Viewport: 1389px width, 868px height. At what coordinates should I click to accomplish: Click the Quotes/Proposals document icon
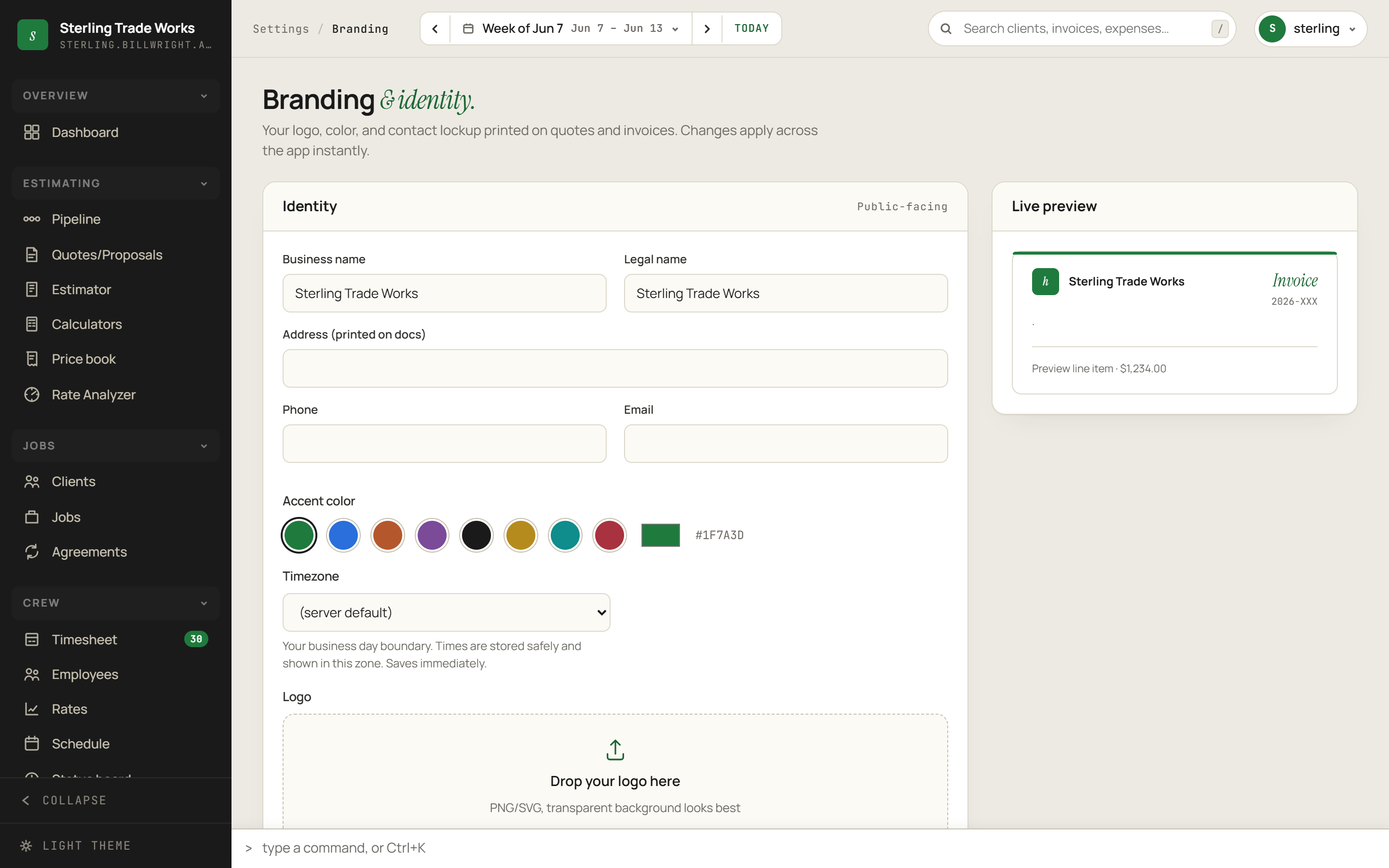click(x=31, y=254)
